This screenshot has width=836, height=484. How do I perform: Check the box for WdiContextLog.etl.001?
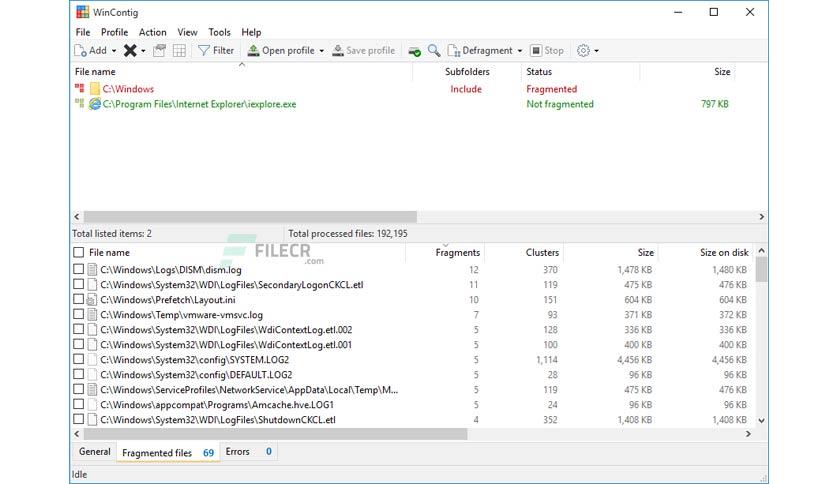click(78, 344)
